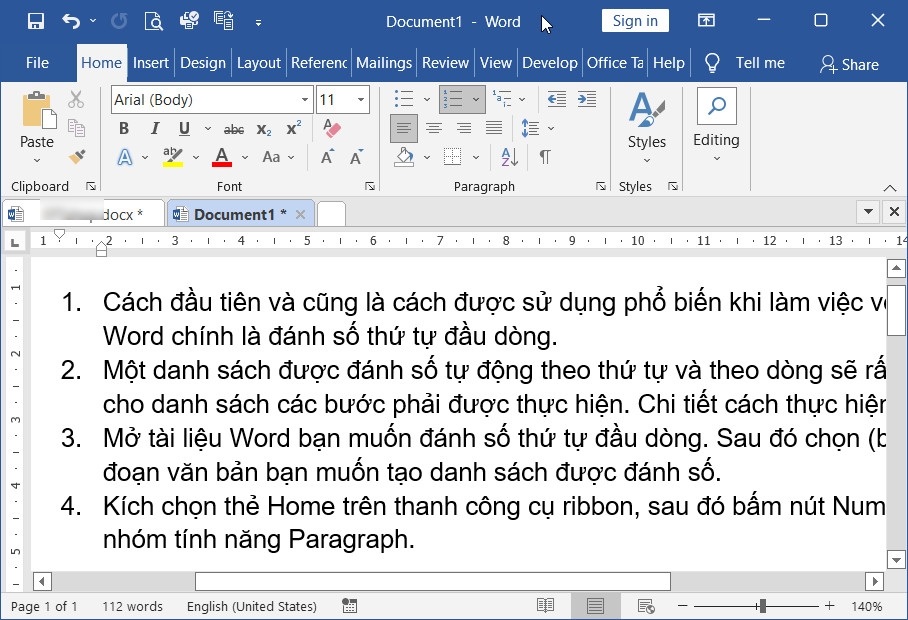The height and width of the screenshot is (620, 908).
Task: Open Print Preview from Quick Access toolbar
Action: 153,21
